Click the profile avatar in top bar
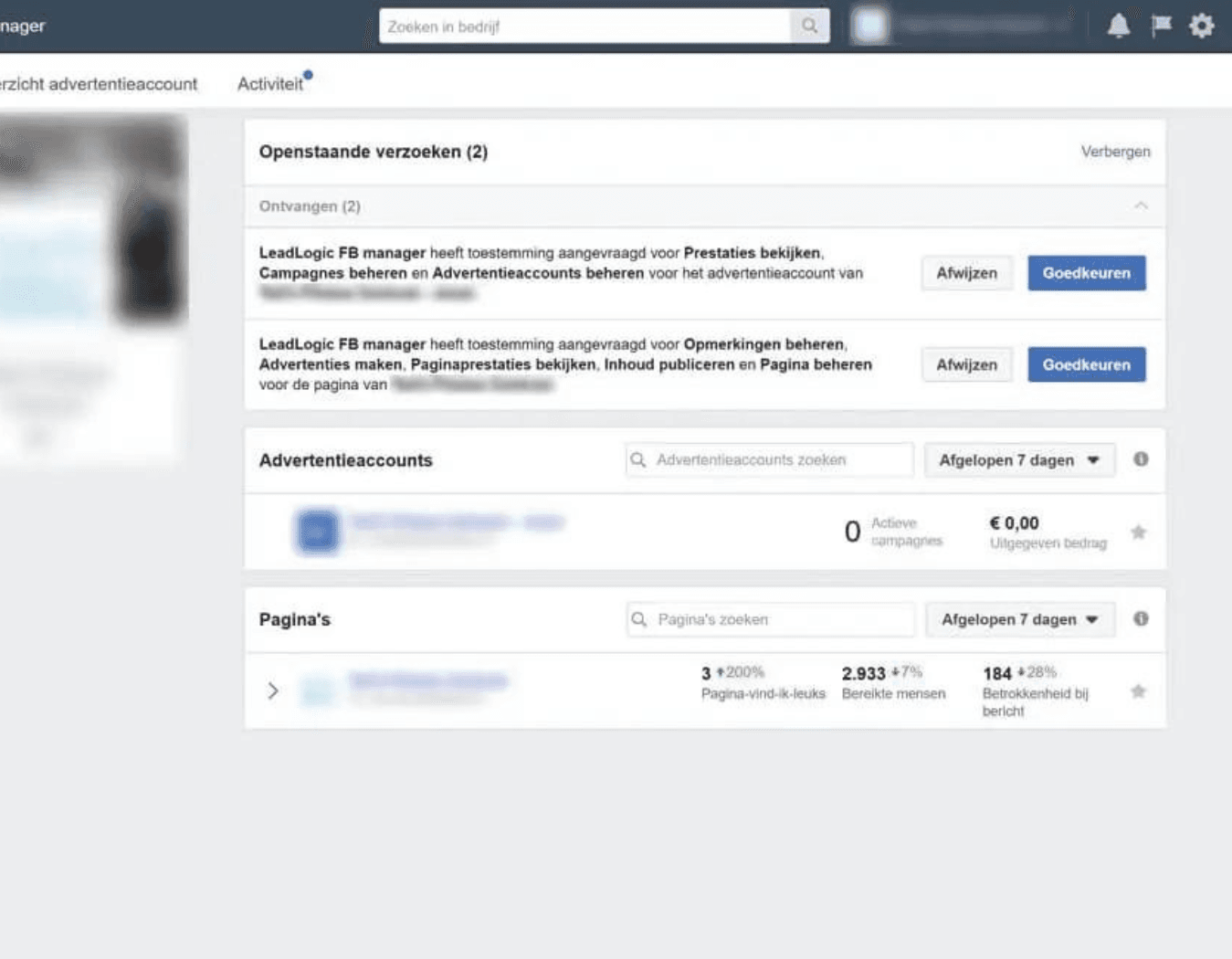The height and width of the screenshot is (959, 1232). click(x=869, y=26)
